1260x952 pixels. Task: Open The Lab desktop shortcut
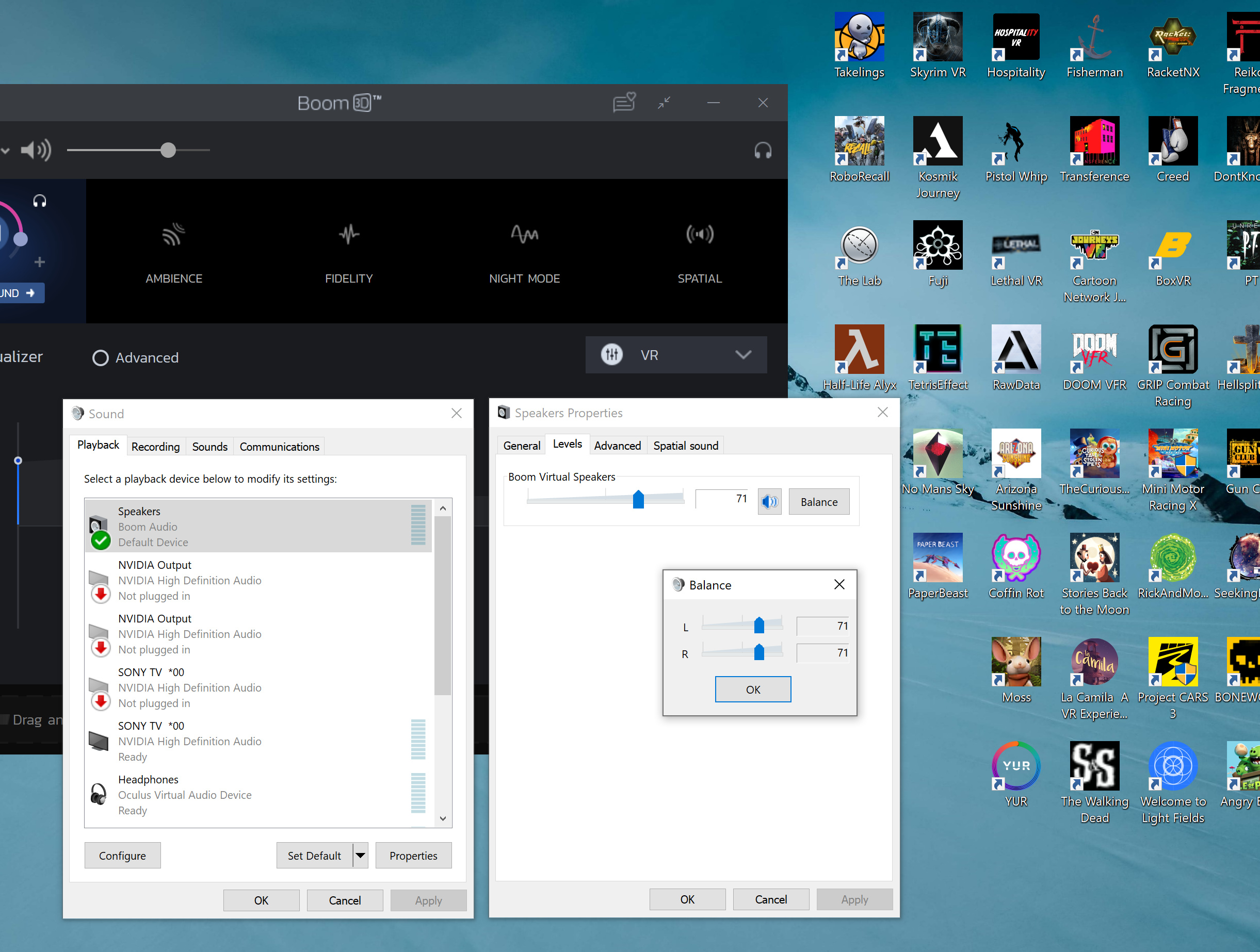click(859, 254)
